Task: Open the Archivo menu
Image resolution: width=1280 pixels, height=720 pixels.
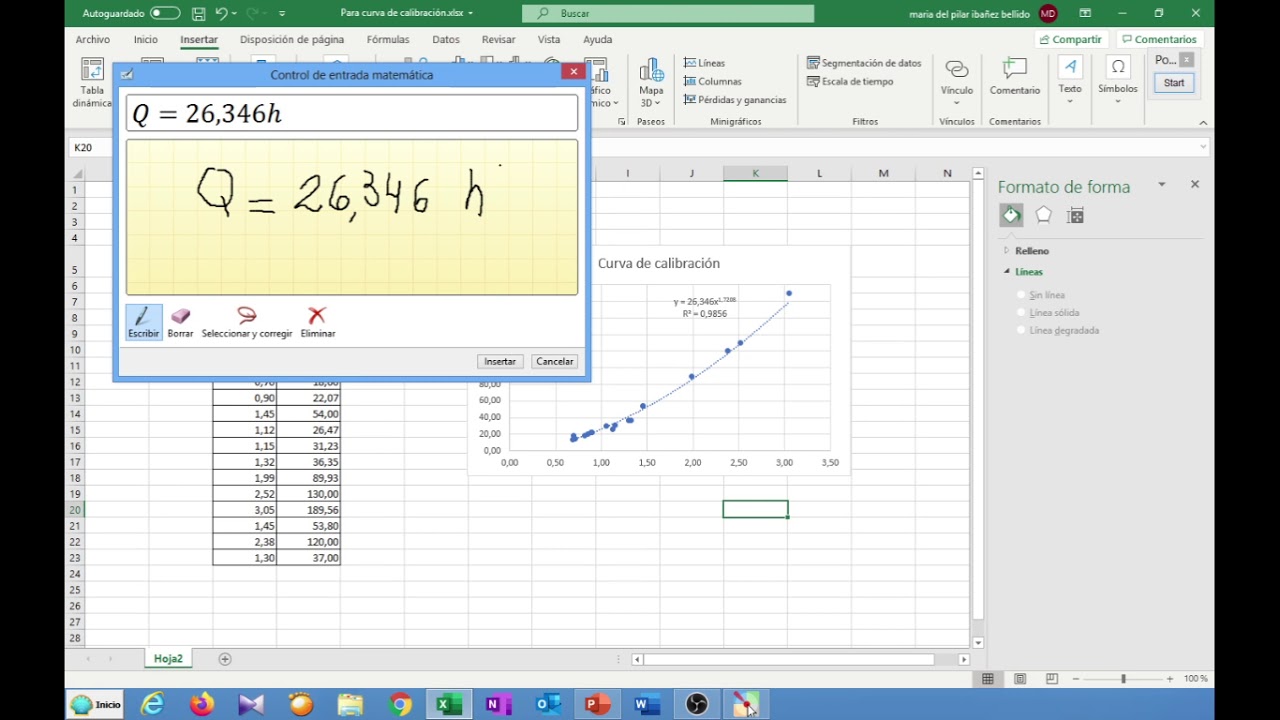Action: 92,39
